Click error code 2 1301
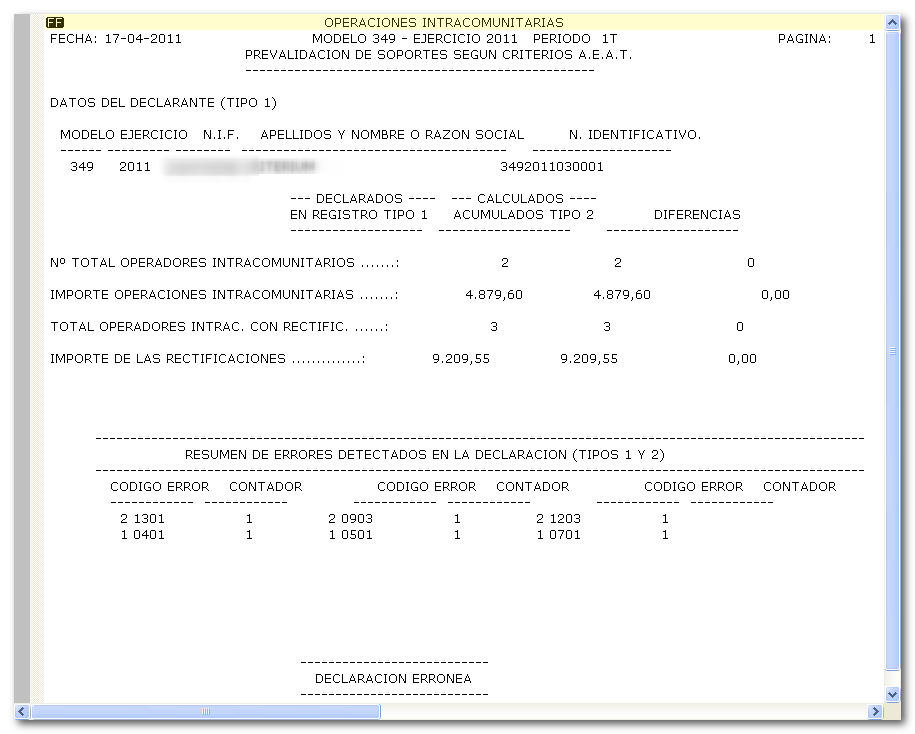Image resolution: width=915 pixels, height=734 pixels. pos(142,519)
